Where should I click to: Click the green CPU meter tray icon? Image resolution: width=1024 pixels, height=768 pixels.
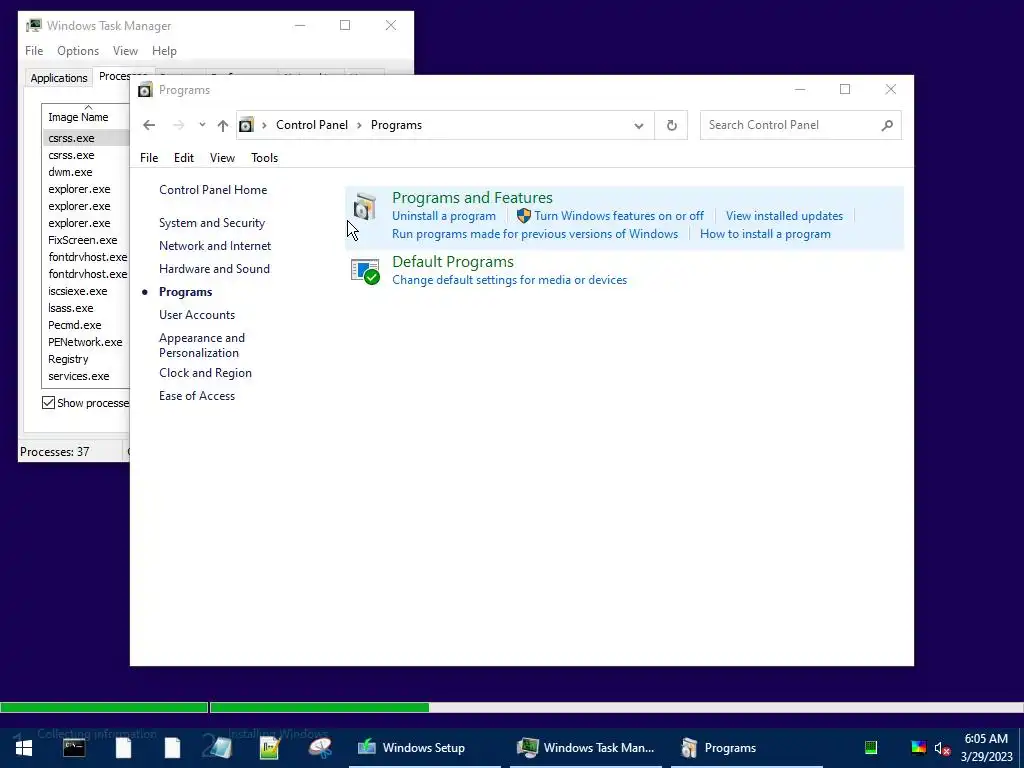pyautogui.click(x=871, y=748)
